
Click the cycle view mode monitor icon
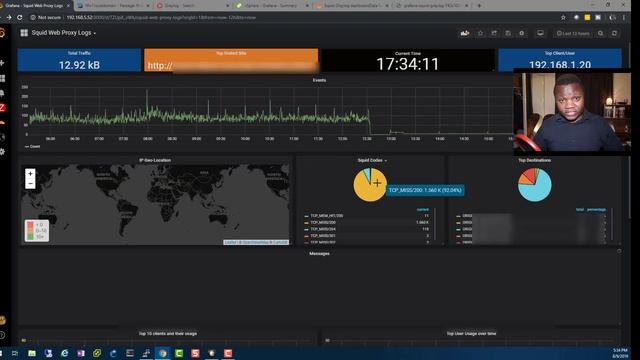(540, 33)
